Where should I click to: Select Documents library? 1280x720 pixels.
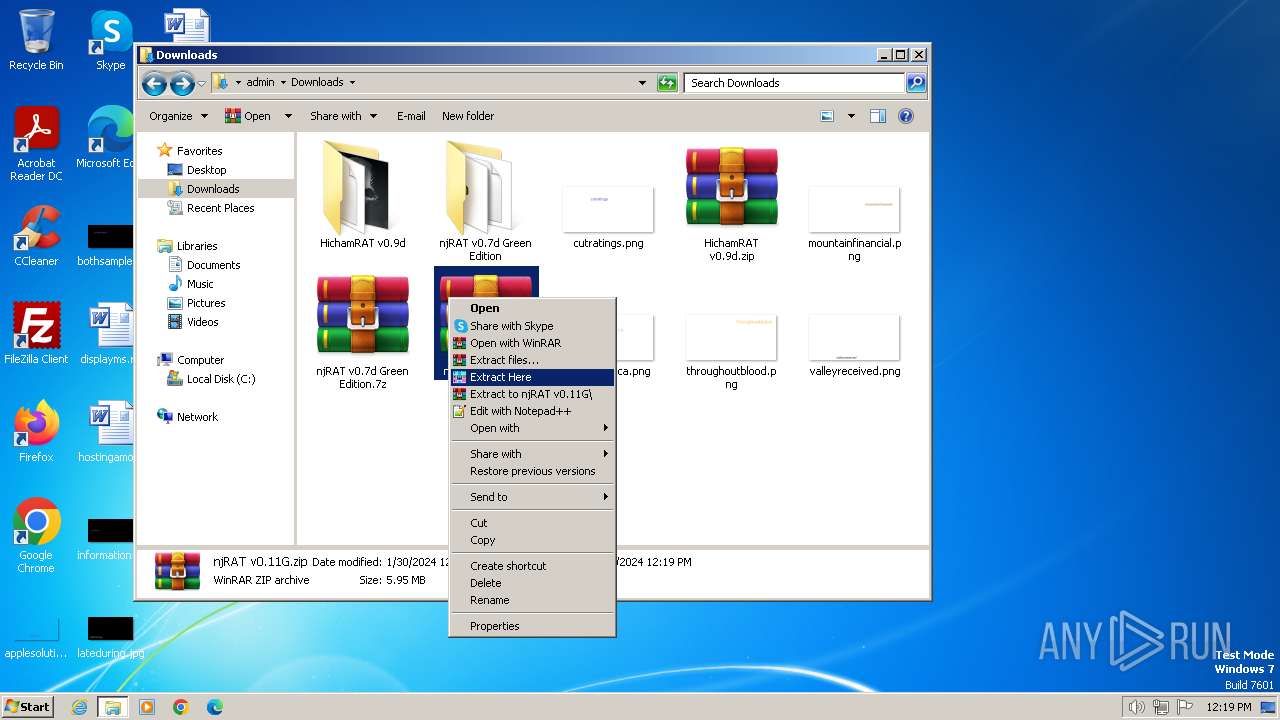[213, 265]
